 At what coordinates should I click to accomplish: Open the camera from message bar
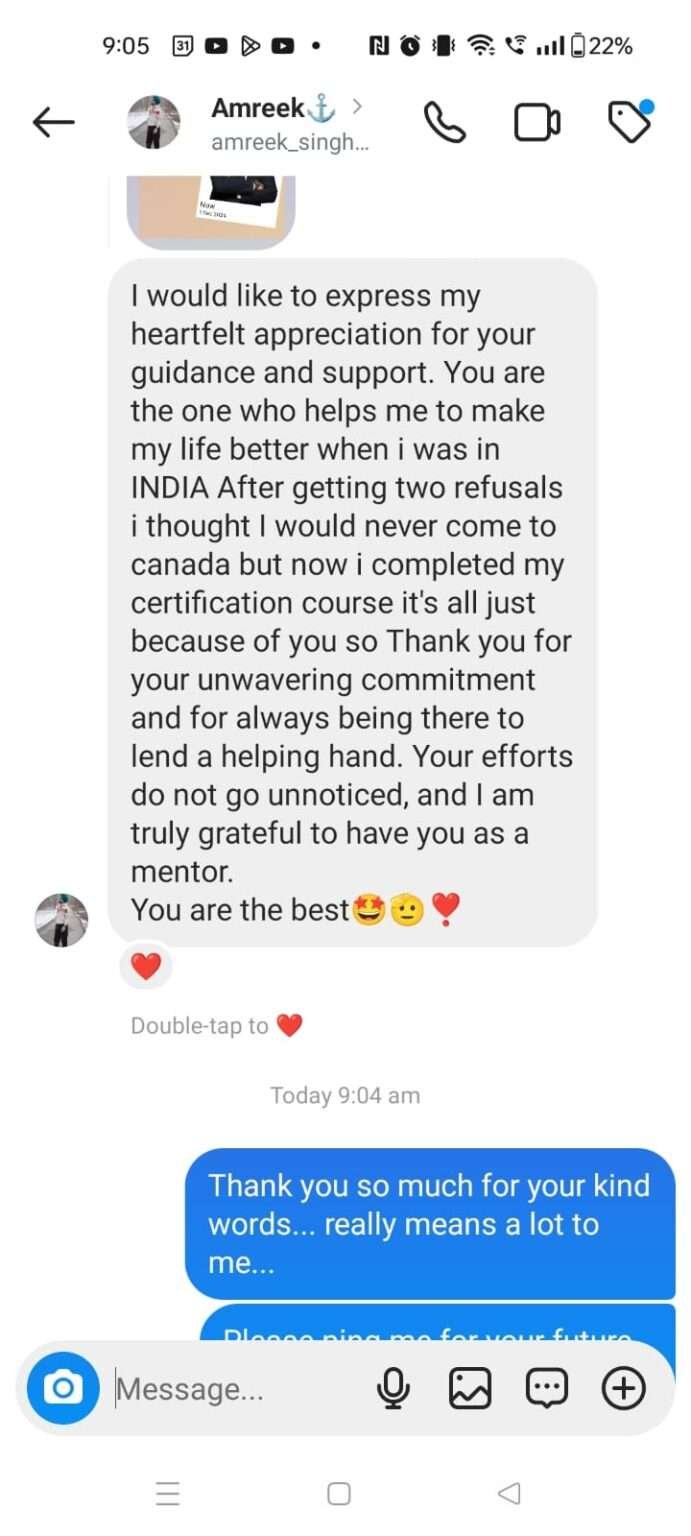[63, 1388]
